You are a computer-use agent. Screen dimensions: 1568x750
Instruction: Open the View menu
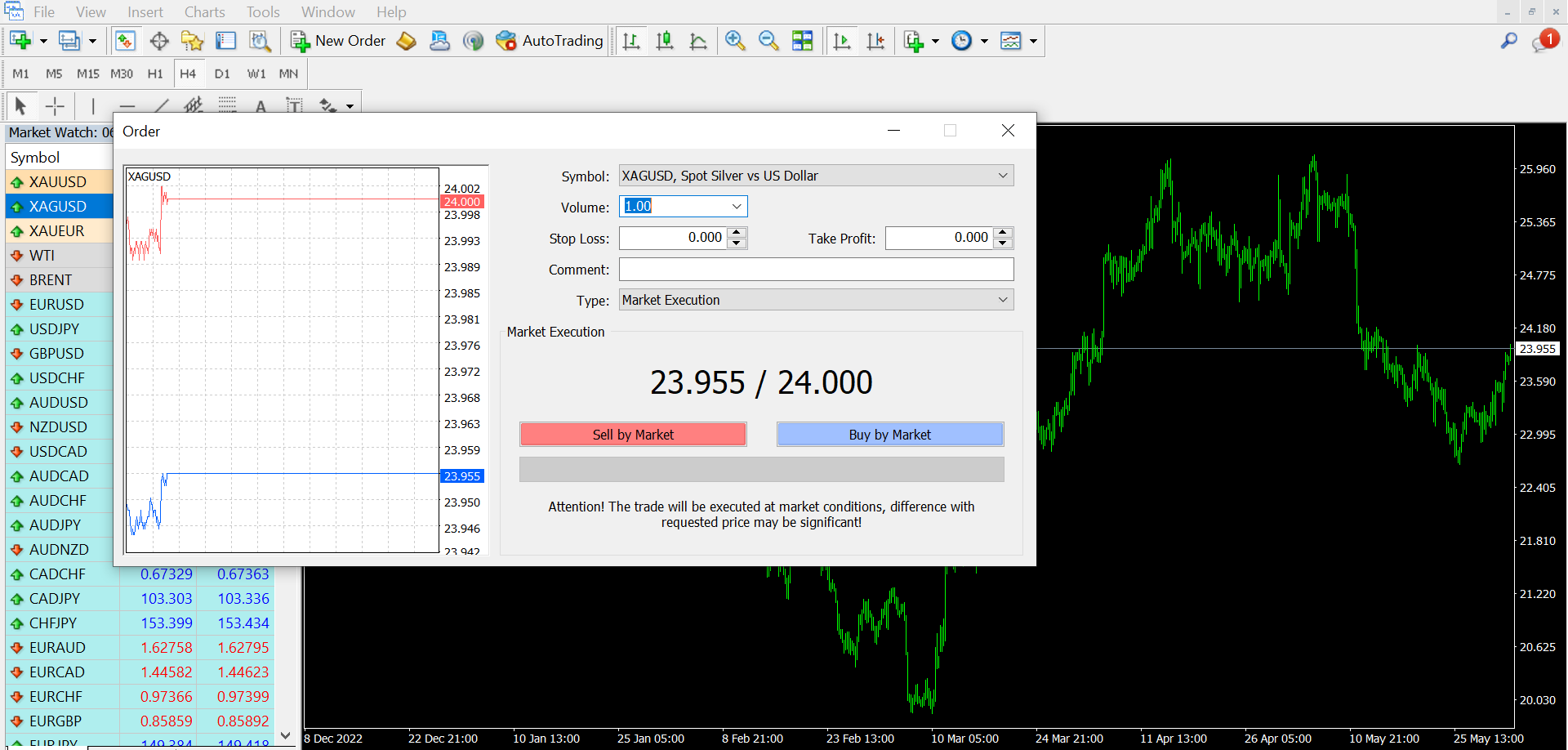point(91,12)
